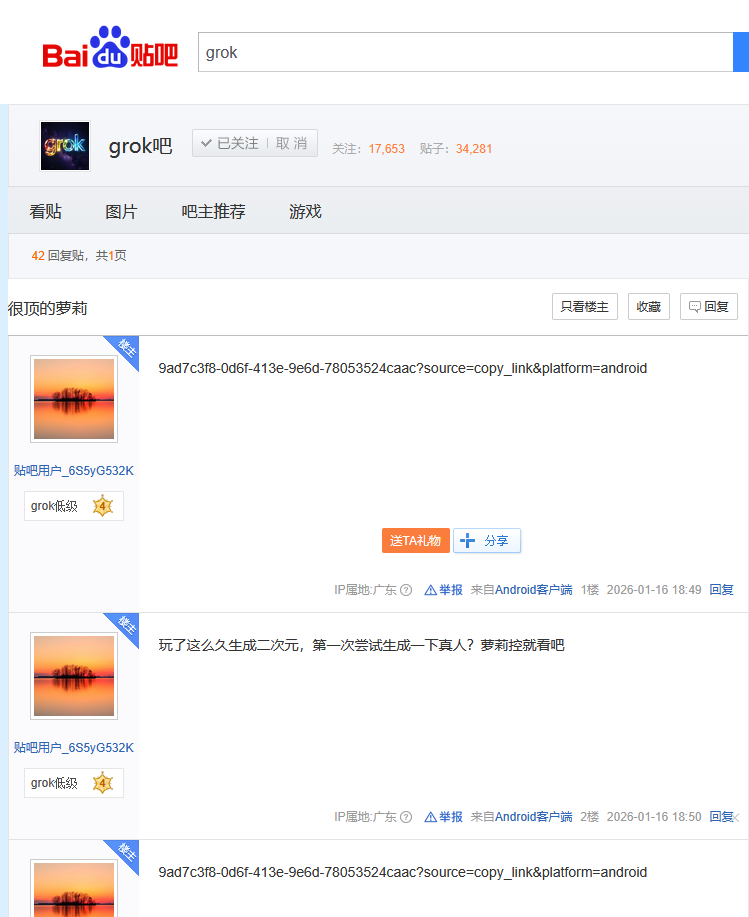
Task: Click the grok低级 title on floor 2
Action: (x=54, y=783)
